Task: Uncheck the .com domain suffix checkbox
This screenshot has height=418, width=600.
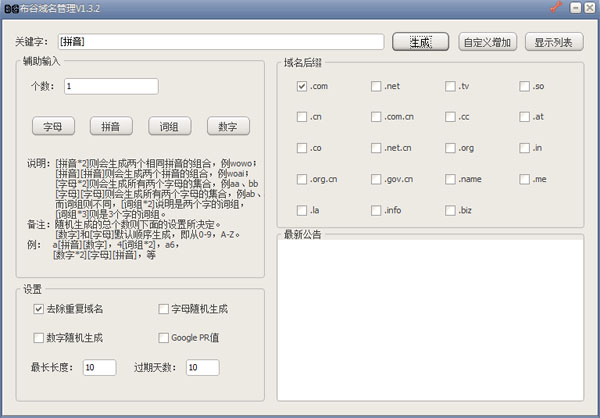Action: pos(302,87)
